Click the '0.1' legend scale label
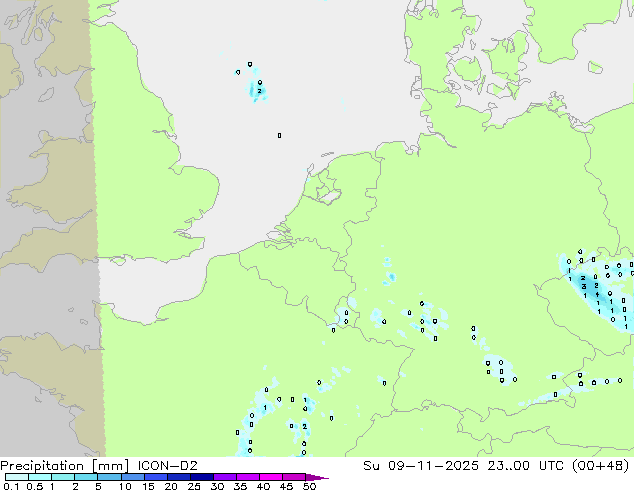Viewport: 634px width, 490px height. tap(11, 486)
